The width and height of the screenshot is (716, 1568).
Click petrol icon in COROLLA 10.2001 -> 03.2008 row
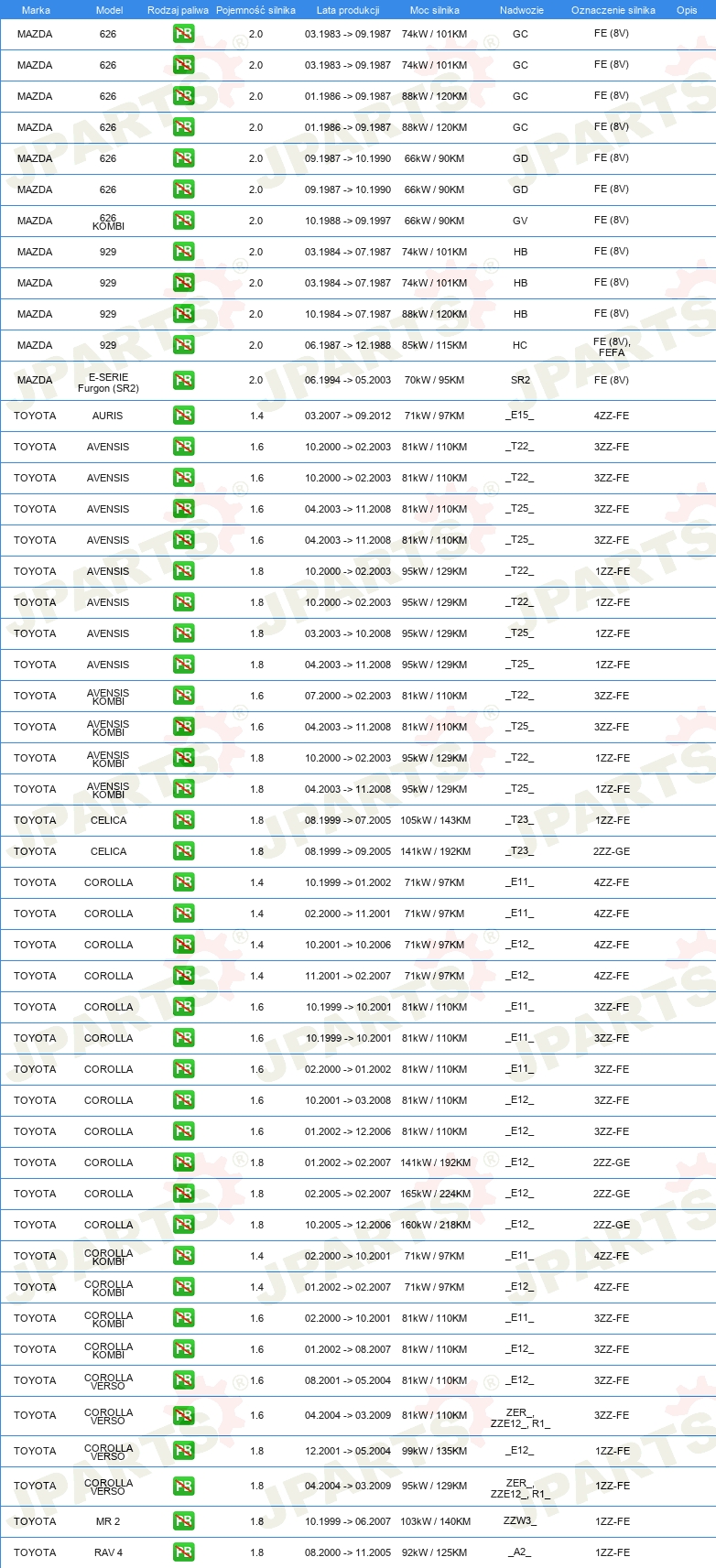[184, 1100]
